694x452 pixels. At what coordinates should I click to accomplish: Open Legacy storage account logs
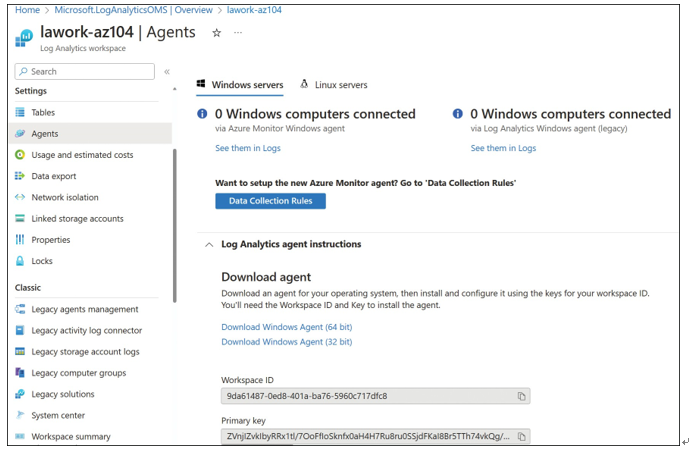tap(90, 352)
